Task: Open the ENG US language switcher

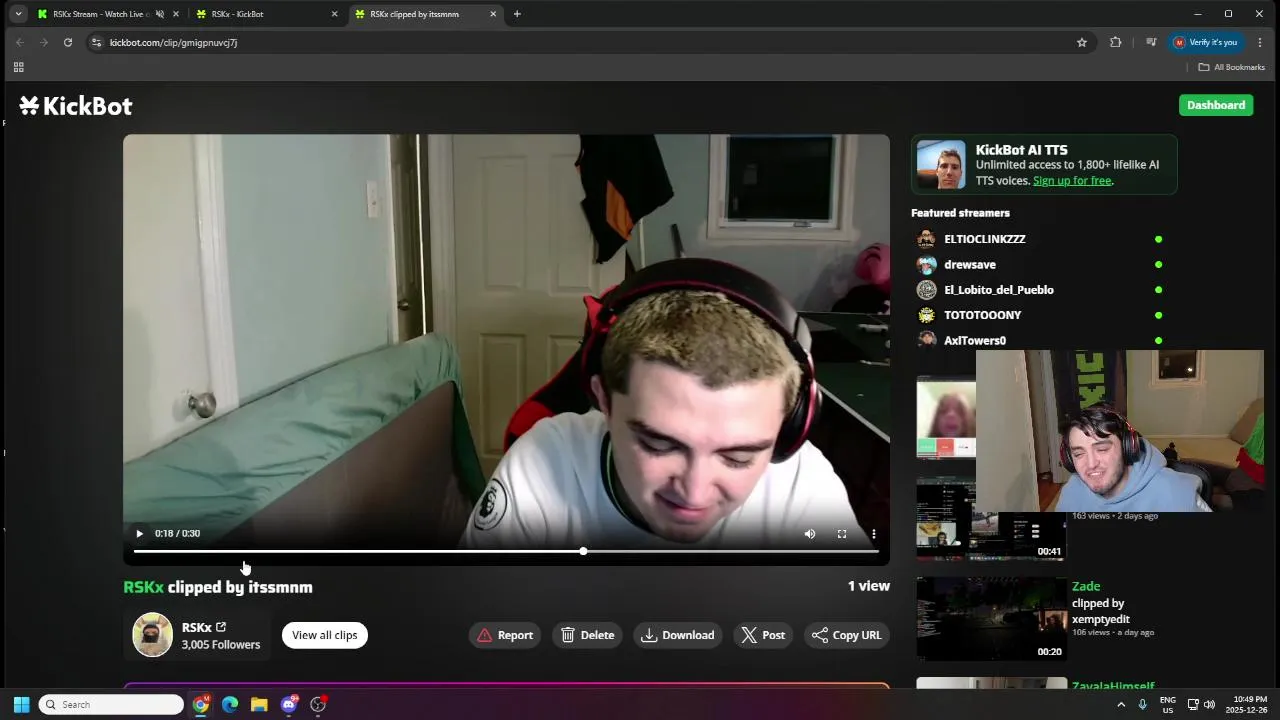Action: [x=1168, y=705]
